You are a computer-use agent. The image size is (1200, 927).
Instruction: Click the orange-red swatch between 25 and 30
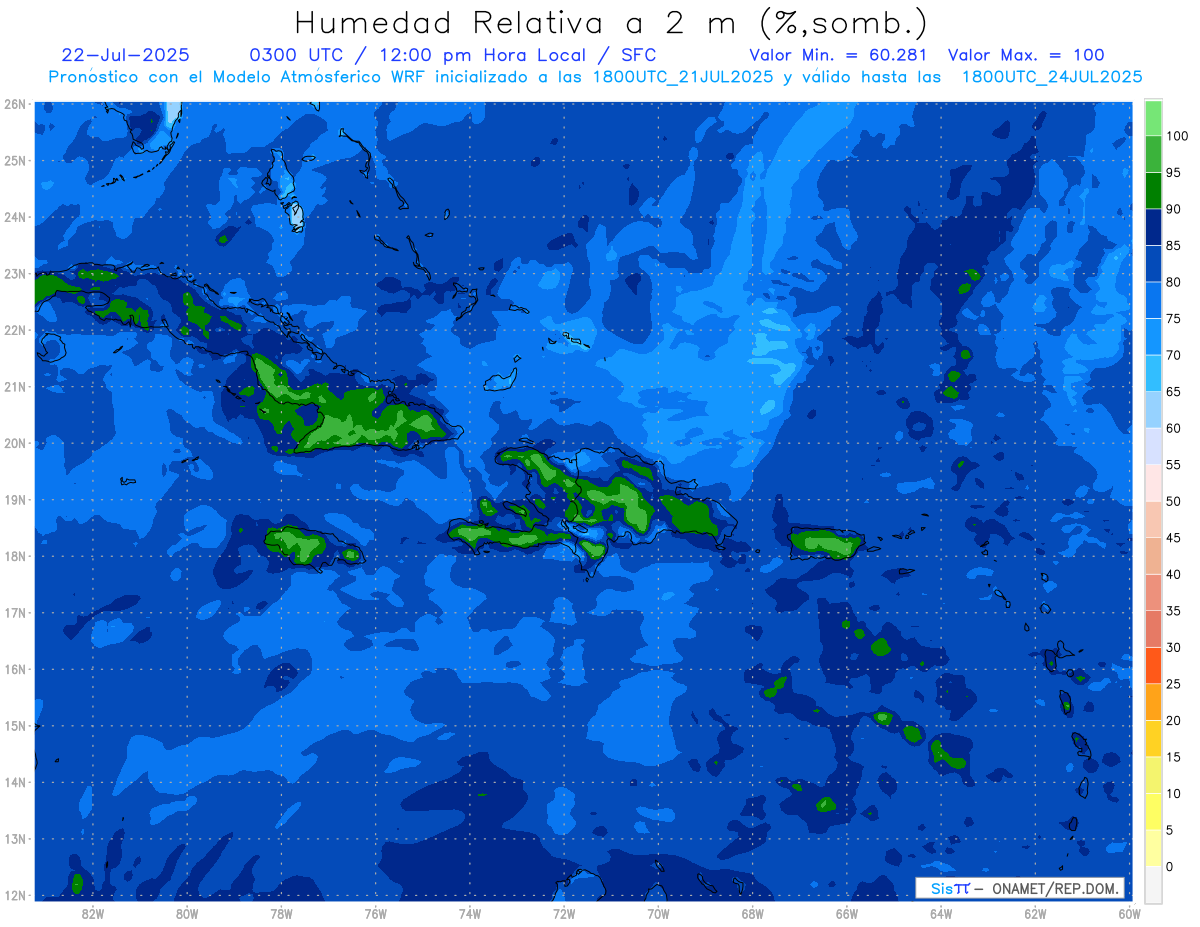[x=1153, y=665]
